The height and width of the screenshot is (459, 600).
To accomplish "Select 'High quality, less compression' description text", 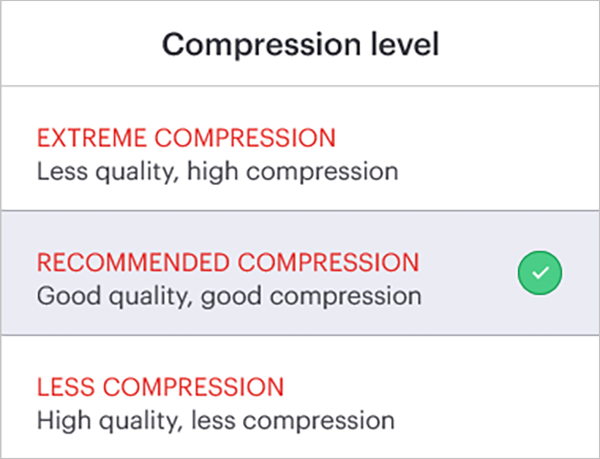I will 215,421.
